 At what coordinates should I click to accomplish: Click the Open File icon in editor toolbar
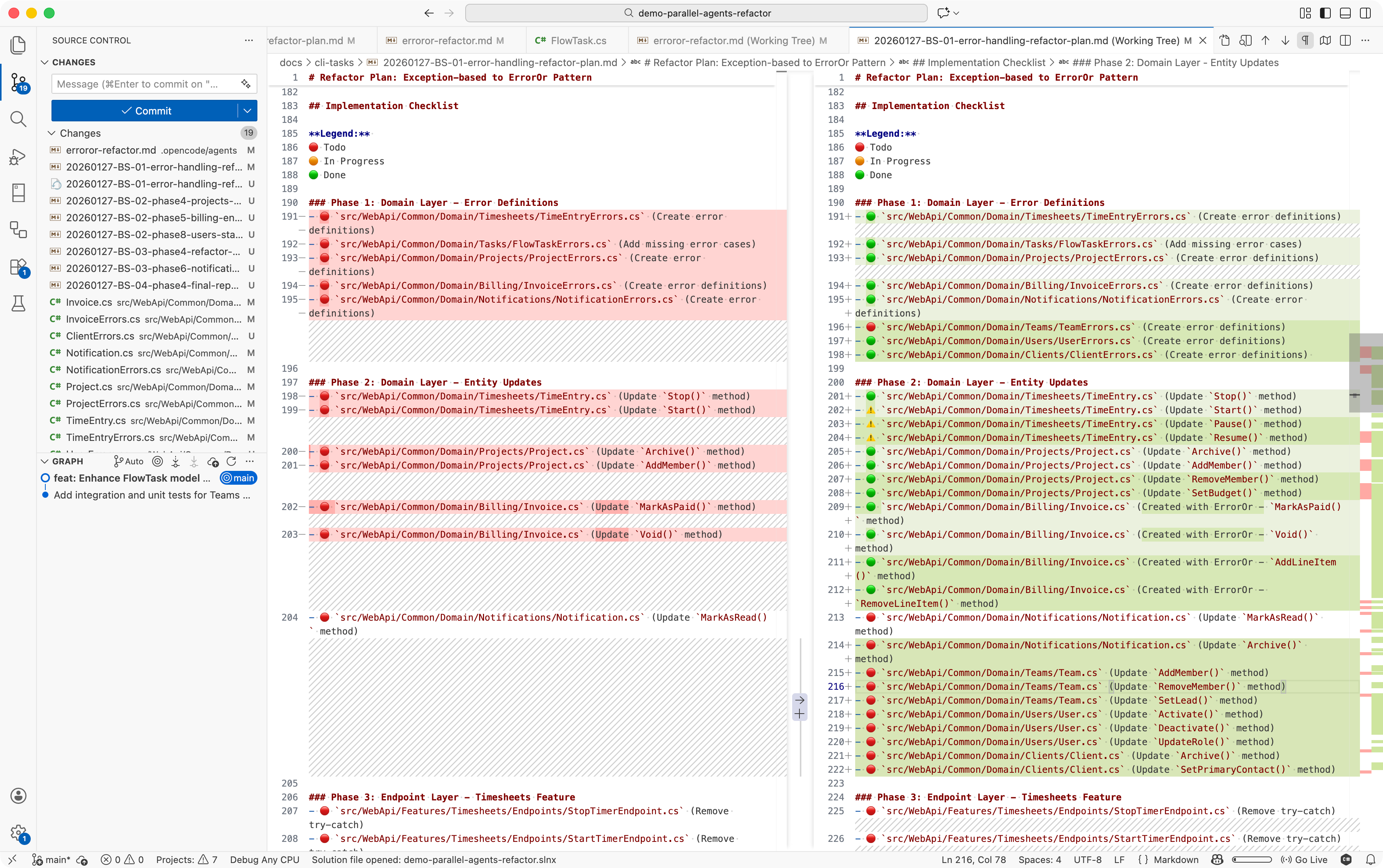pyautogui.click(x=1225, y=41)
